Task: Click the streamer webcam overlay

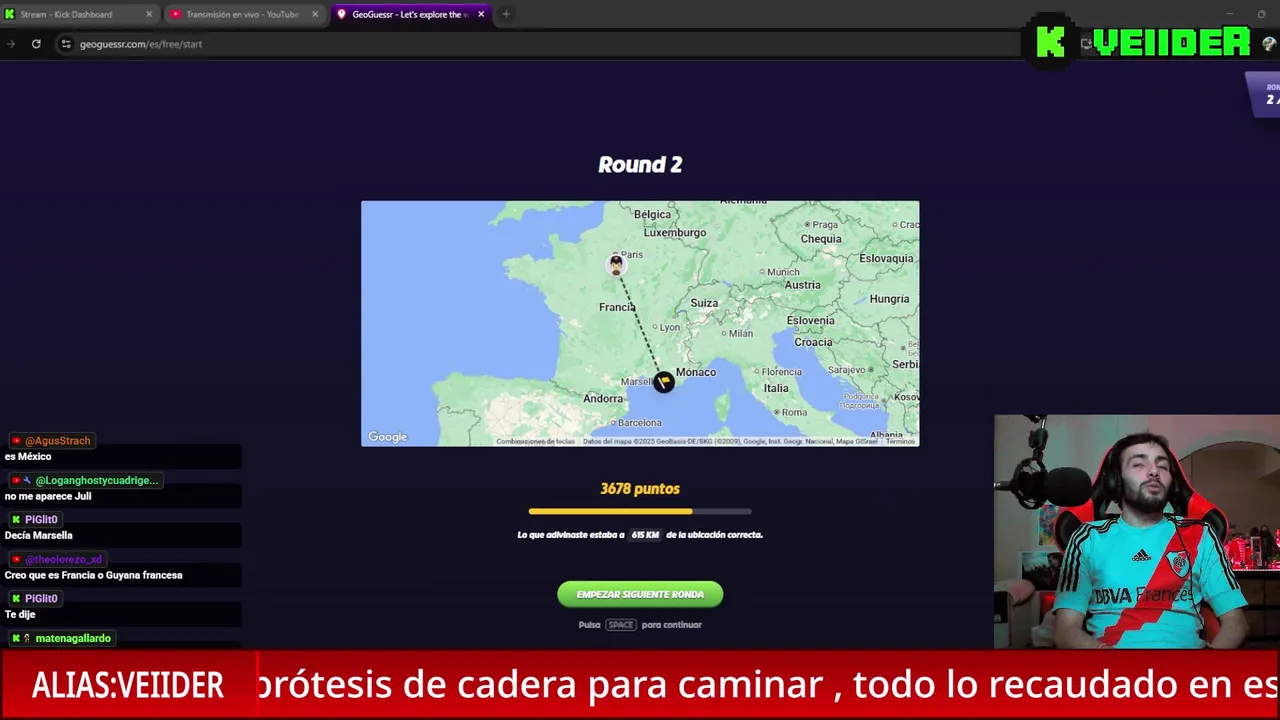Action: 1137,532
